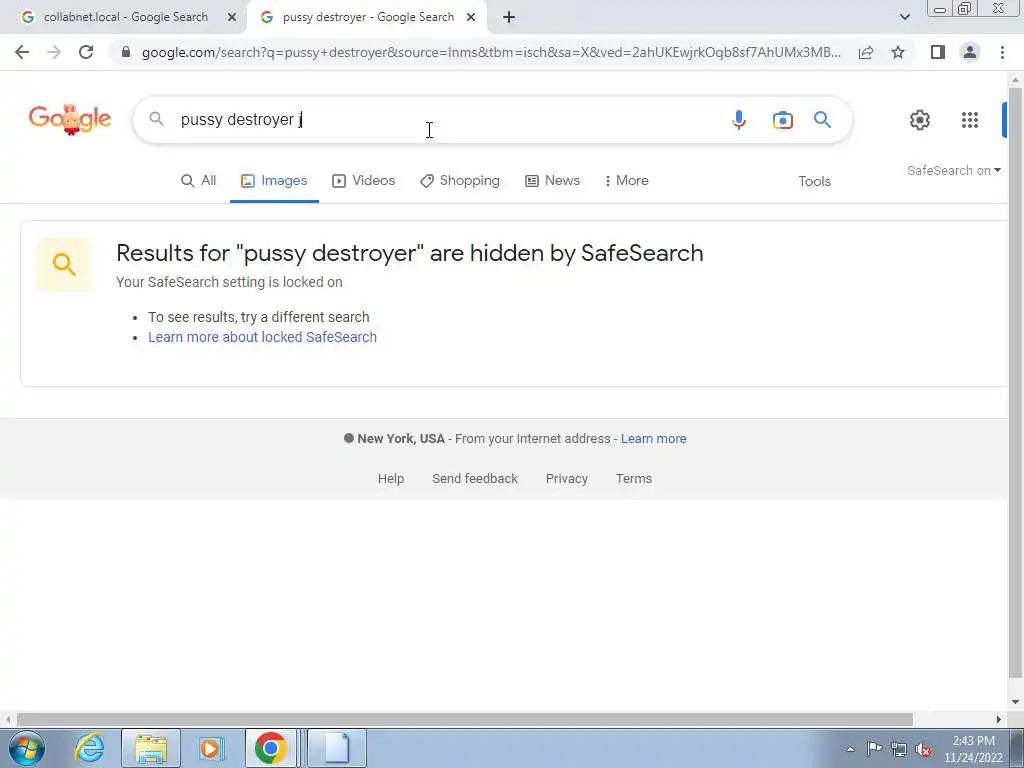Open the tab search chevron
This screenshot has height=768, width=1024.
pos(904,17)
